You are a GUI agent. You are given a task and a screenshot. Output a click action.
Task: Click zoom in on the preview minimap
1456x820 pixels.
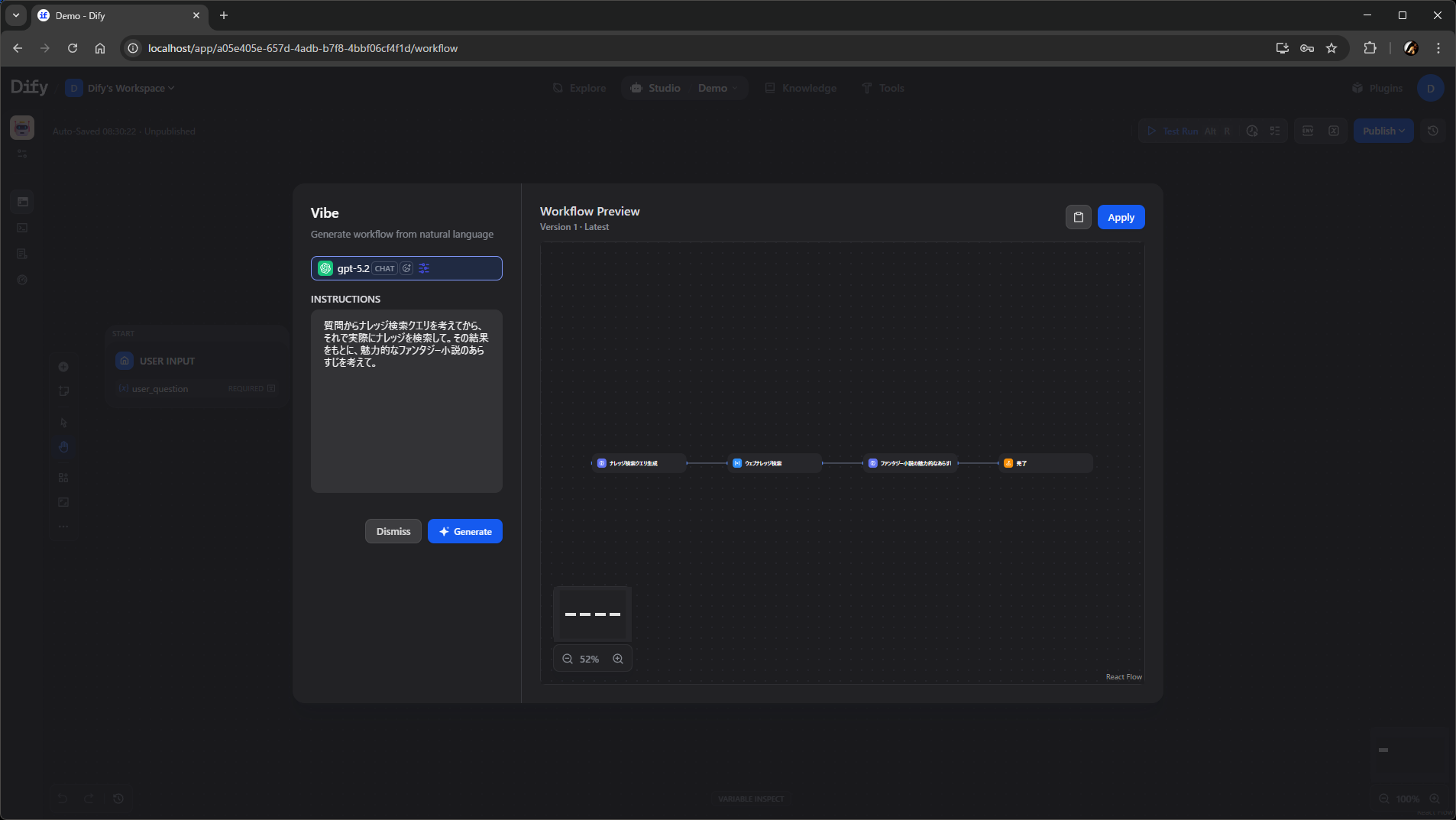pyautogui.click(x=618, y=658)
